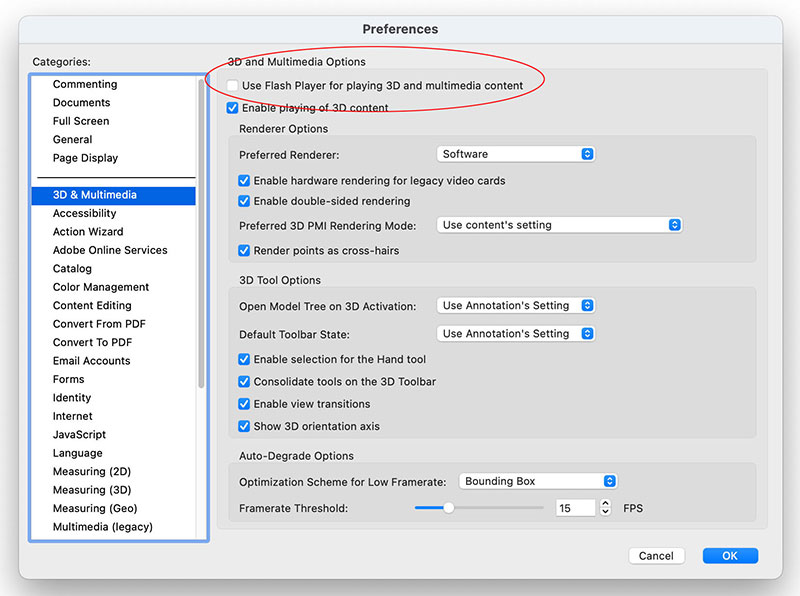This screenshot has height=596, width=800.
Task: Toggle Enable double-sided rendering checkbox
Action: click(x=245, y=201)
